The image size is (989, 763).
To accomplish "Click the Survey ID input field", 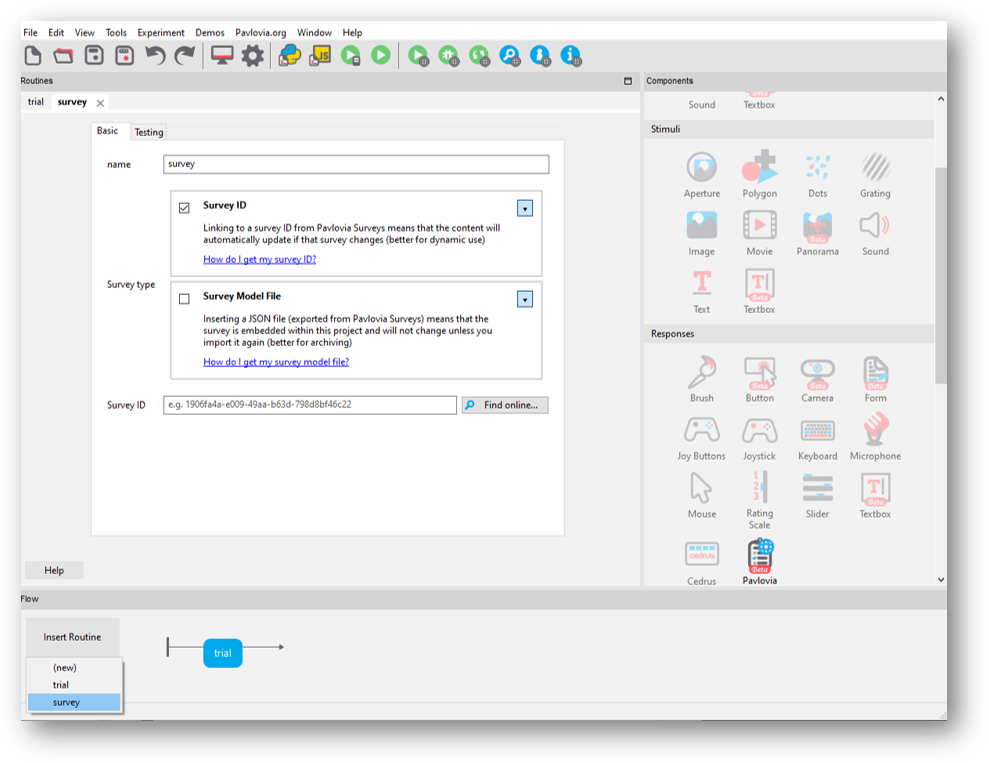I will 310,405.
